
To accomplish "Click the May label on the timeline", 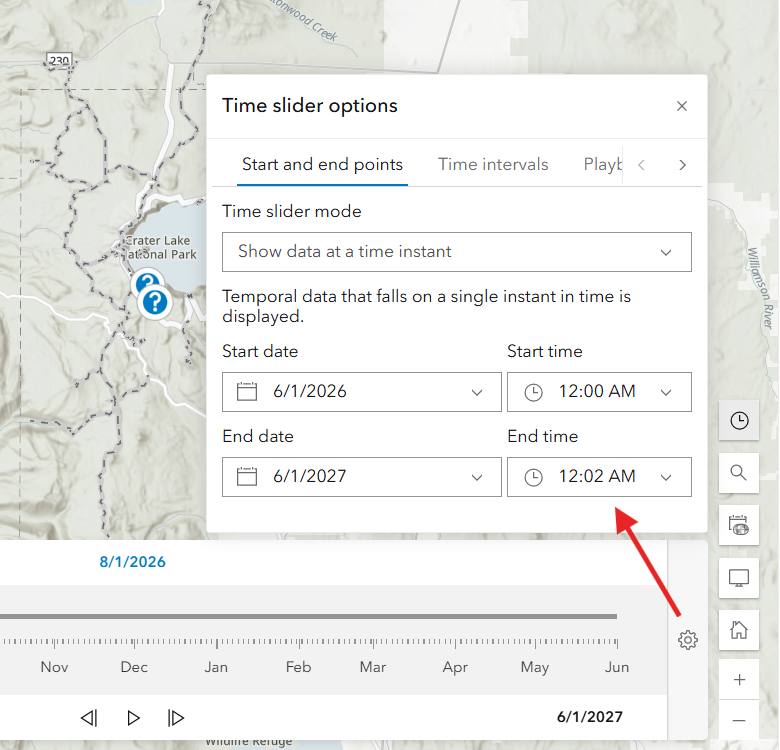I will (534, 667).
